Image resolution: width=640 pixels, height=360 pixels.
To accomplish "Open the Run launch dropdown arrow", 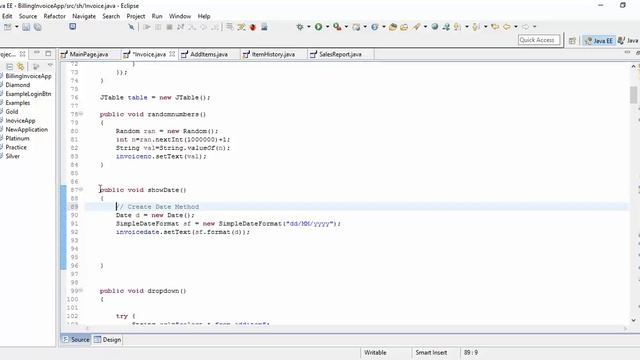I will (x=327, y=27).
